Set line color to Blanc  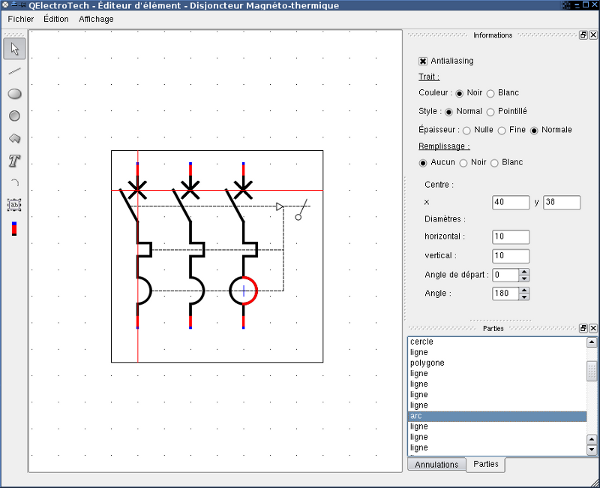[491, 93]
